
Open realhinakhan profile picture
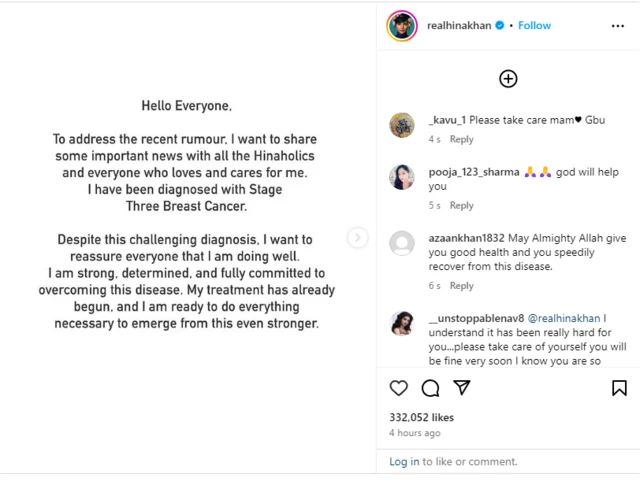[x=401, y=26]
